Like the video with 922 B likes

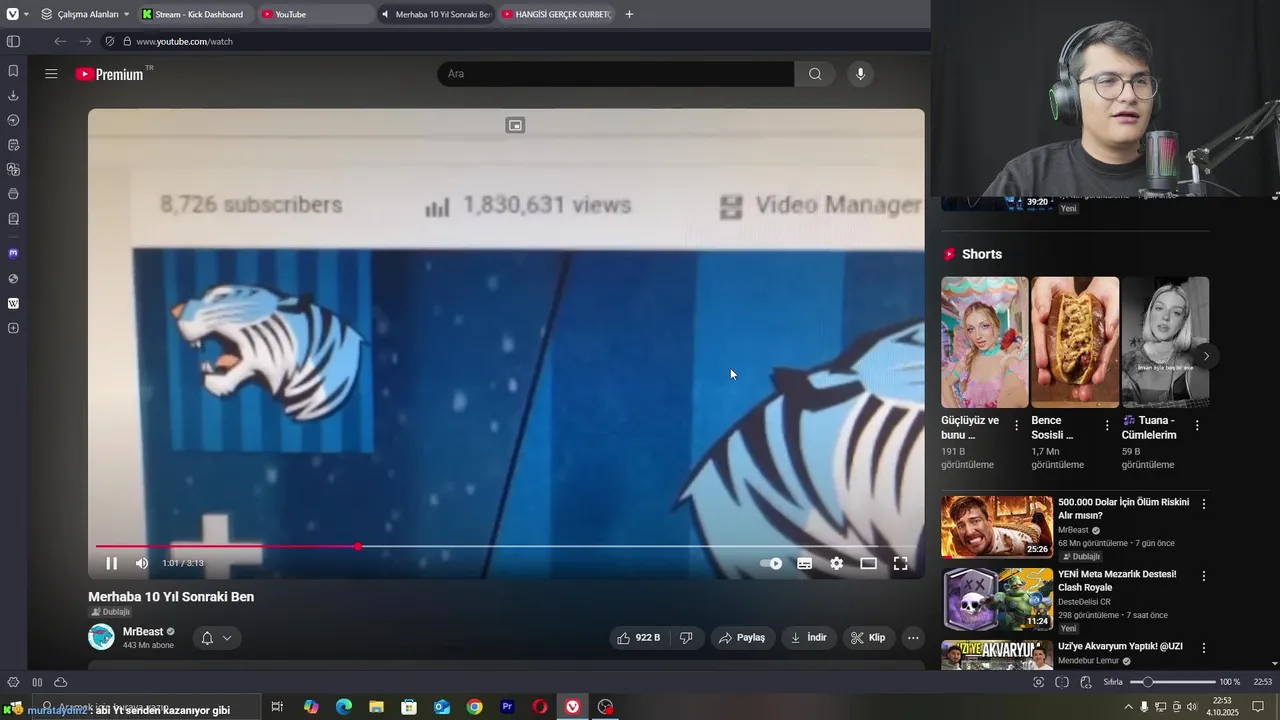tap(639, 637)
